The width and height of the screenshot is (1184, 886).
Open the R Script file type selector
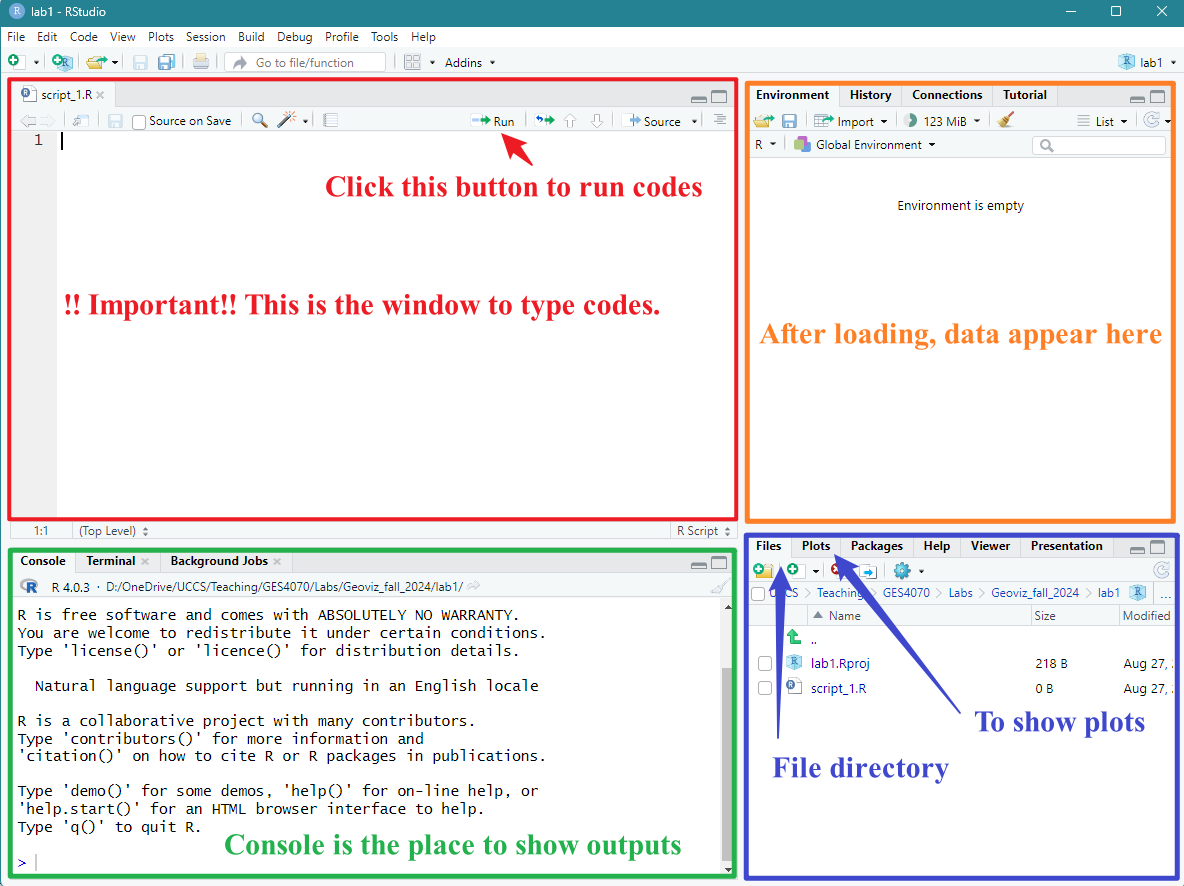pos(703,531)
